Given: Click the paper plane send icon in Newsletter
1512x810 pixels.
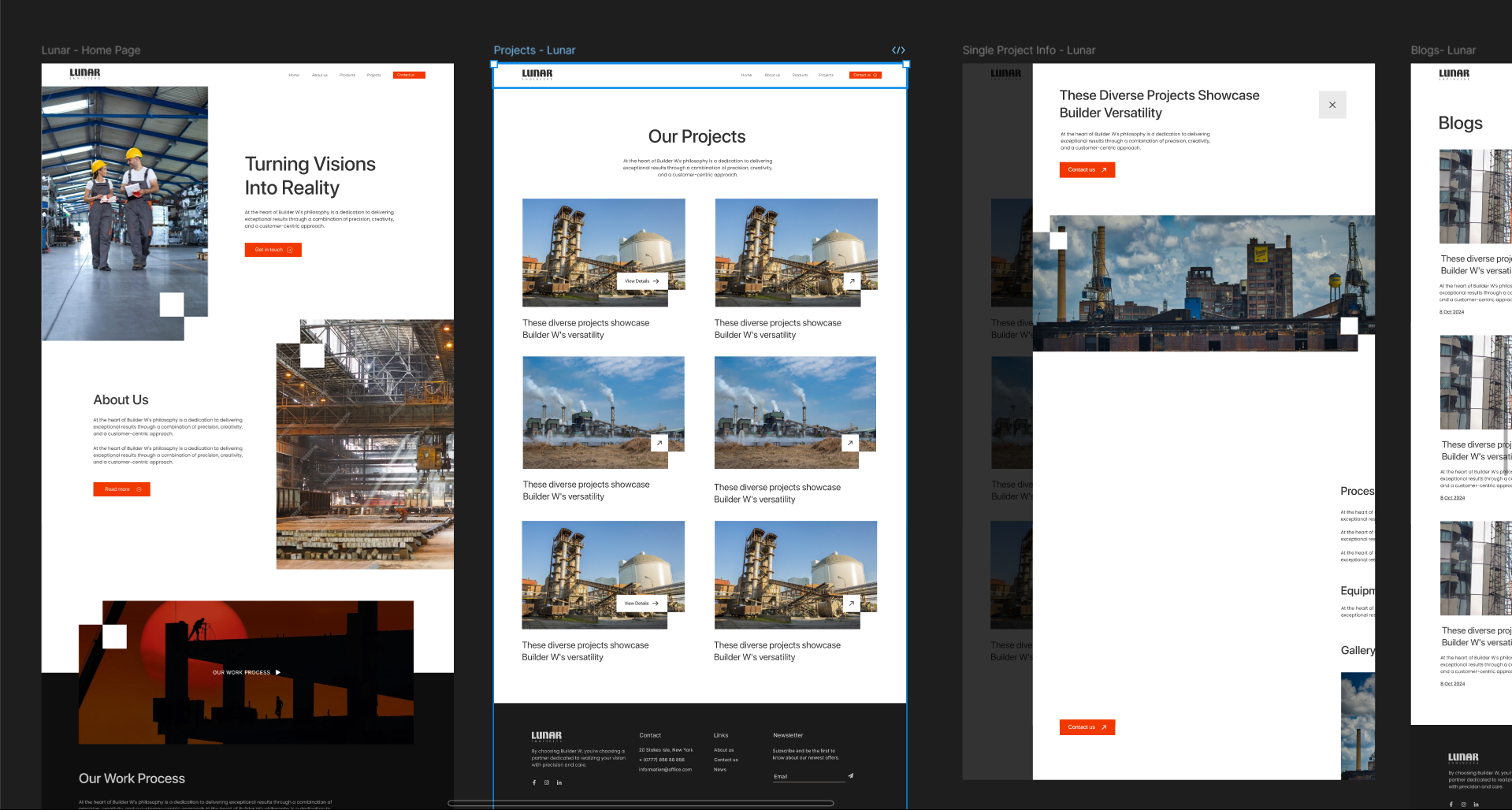Looking at the screenshot, I should [x=851, y=776].
